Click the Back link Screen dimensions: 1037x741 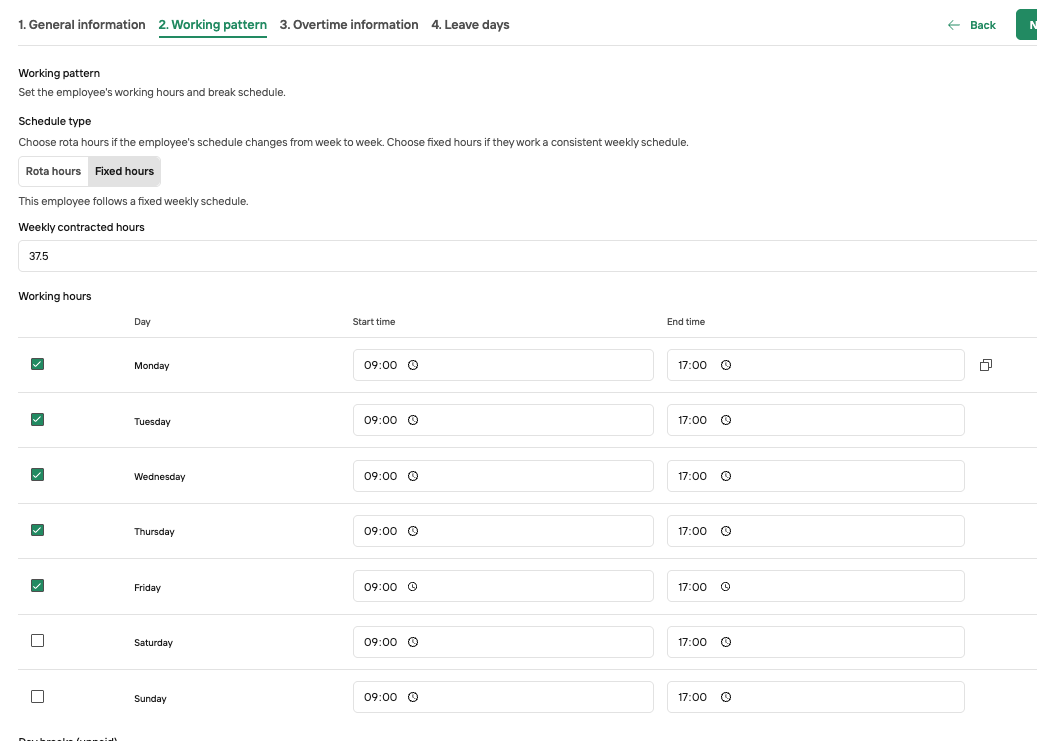point(982,25)
